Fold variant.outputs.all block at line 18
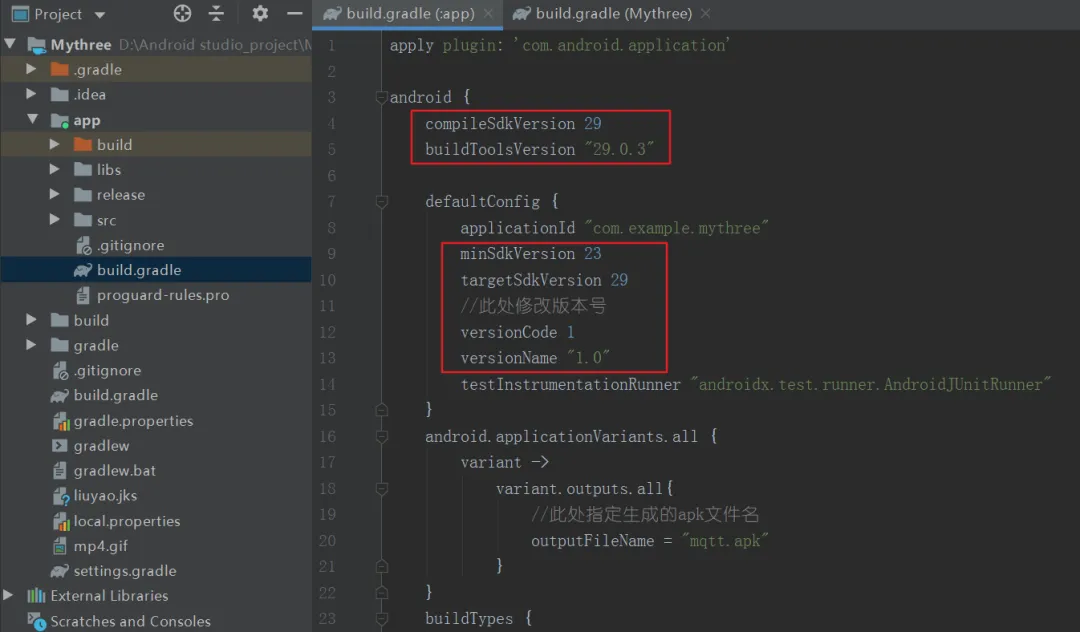1080x632 pixels. click(x=382, y=488)
